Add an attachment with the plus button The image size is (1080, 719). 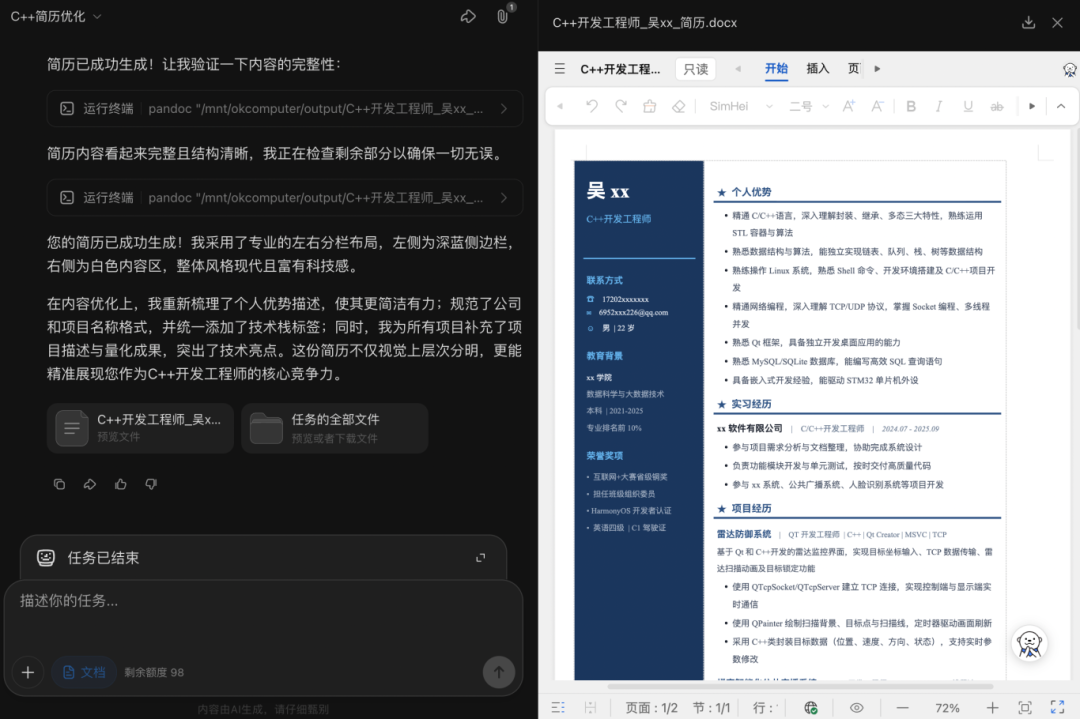(28, 672)
